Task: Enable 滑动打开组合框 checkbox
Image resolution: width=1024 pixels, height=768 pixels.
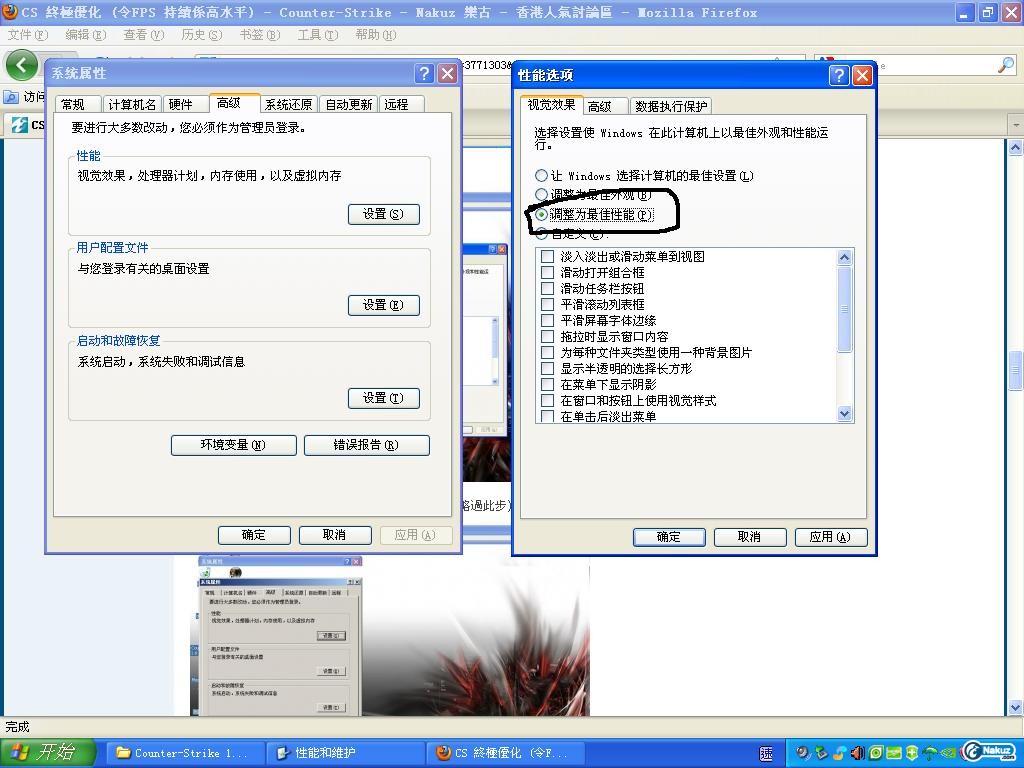Action: tap(547, 272)
